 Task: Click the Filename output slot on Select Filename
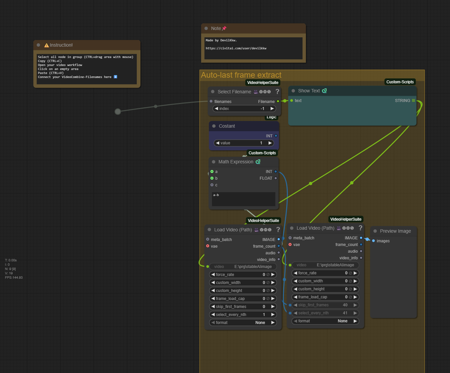coord(278,101)
